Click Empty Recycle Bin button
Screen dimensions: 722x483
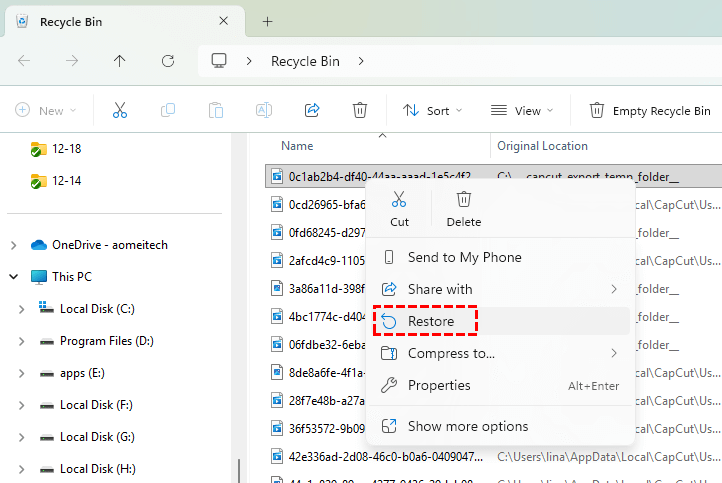650,110
